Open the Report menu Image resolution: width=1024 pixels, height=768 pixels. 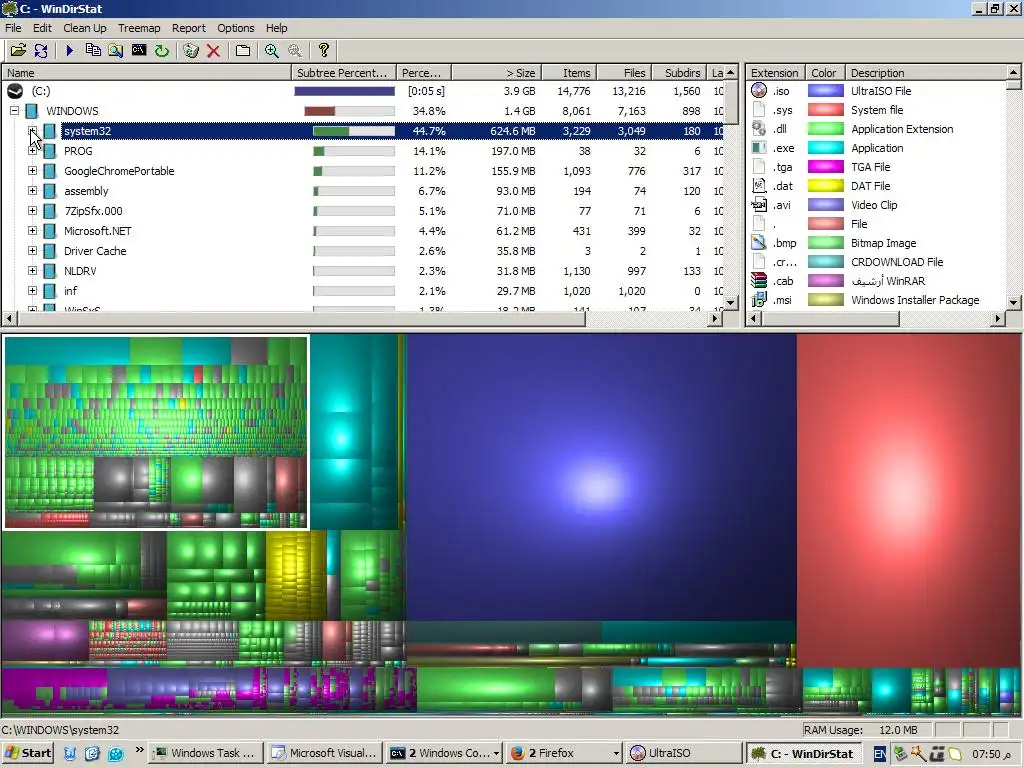point(189,28)
